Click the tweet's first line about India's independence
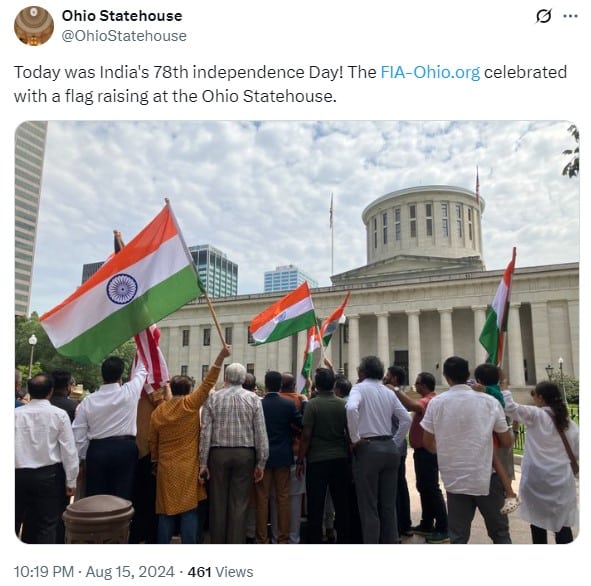The image size is (591, 586). point(290,72)
